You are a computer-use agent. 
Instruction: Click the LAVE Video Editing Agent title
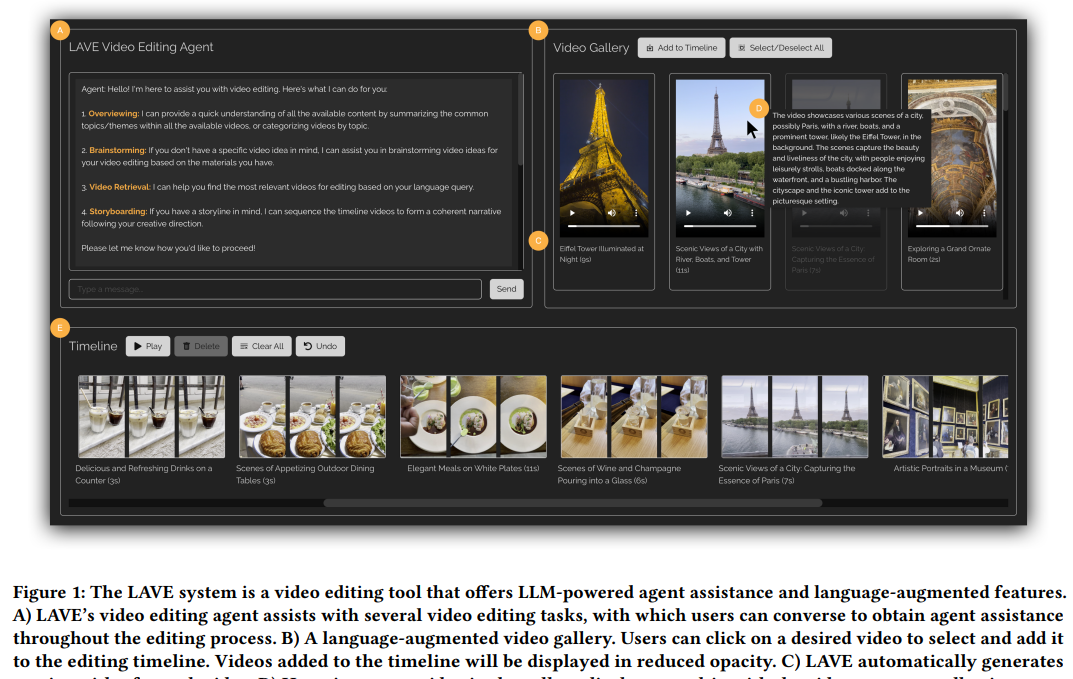(x=141, y=47)
